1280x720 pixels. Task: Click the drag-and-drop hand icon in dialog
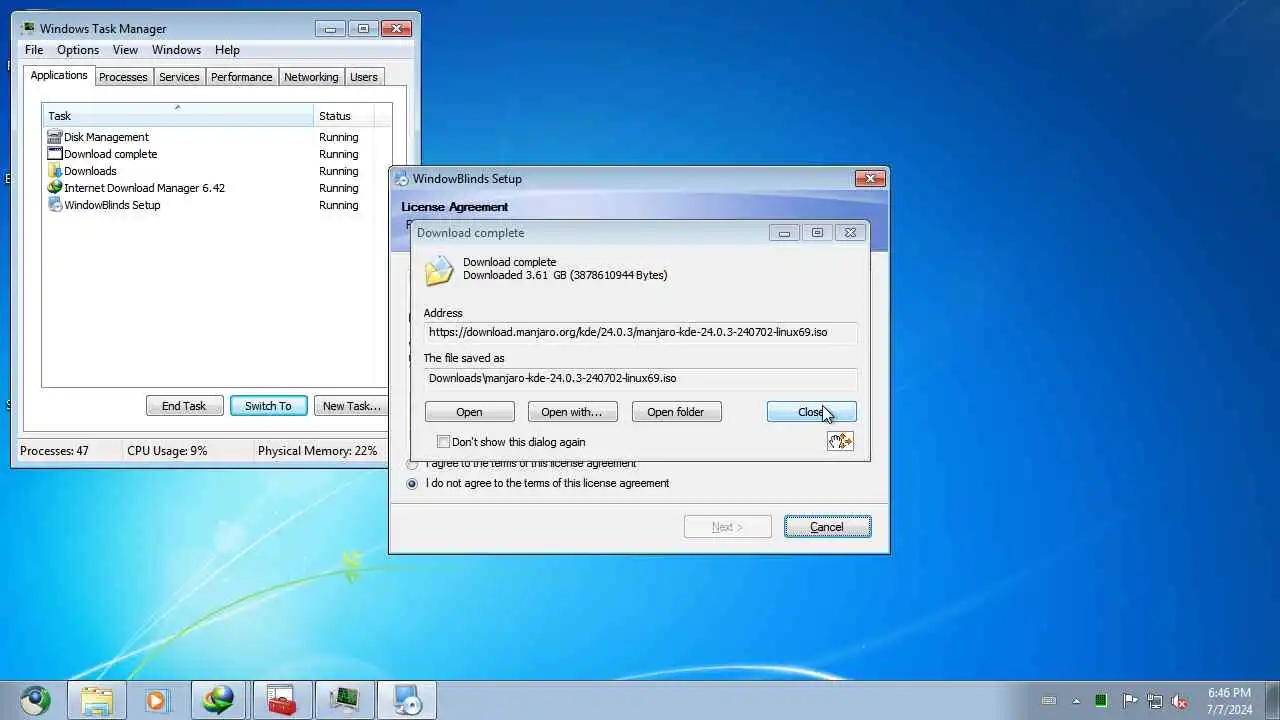pos(840,441)
